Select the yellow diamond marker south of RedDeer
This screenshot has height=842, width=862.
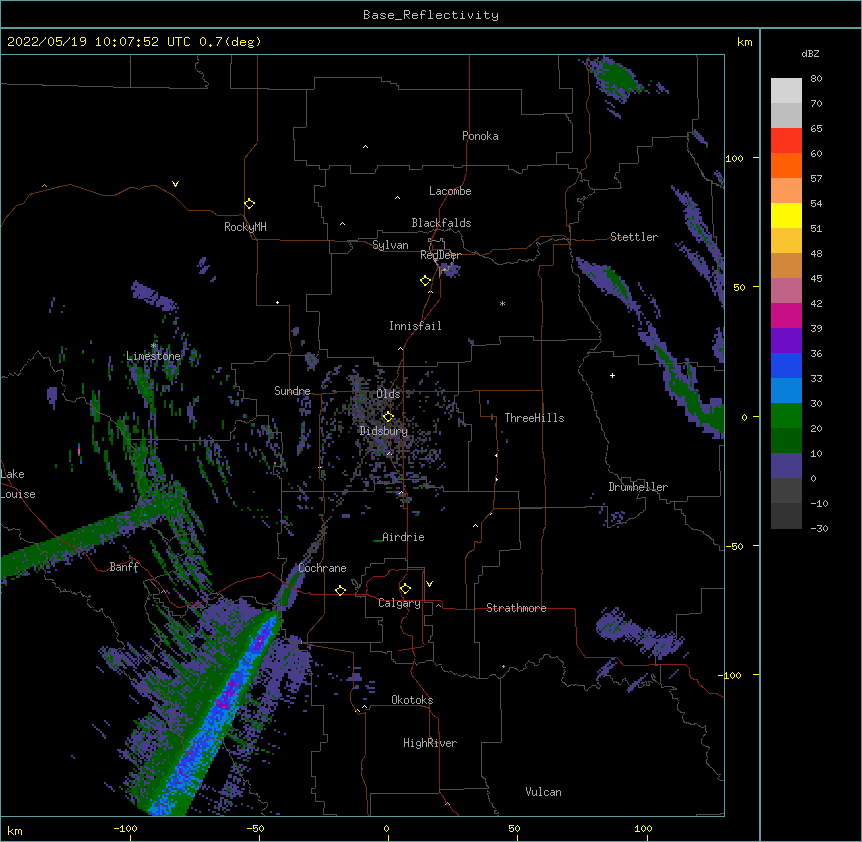pos(426,281)
